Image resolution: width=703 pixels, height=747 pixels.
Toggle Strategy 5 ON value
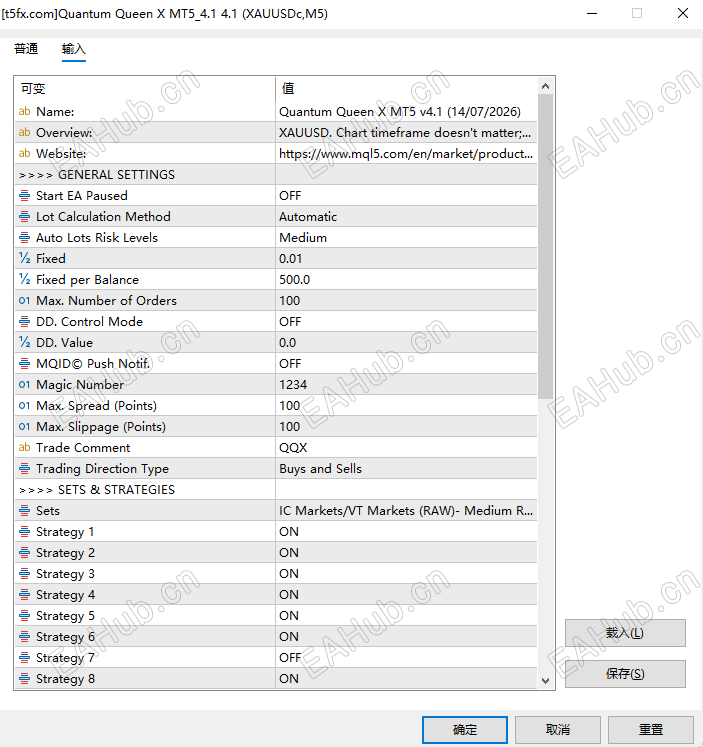click(x=406, y=616)
